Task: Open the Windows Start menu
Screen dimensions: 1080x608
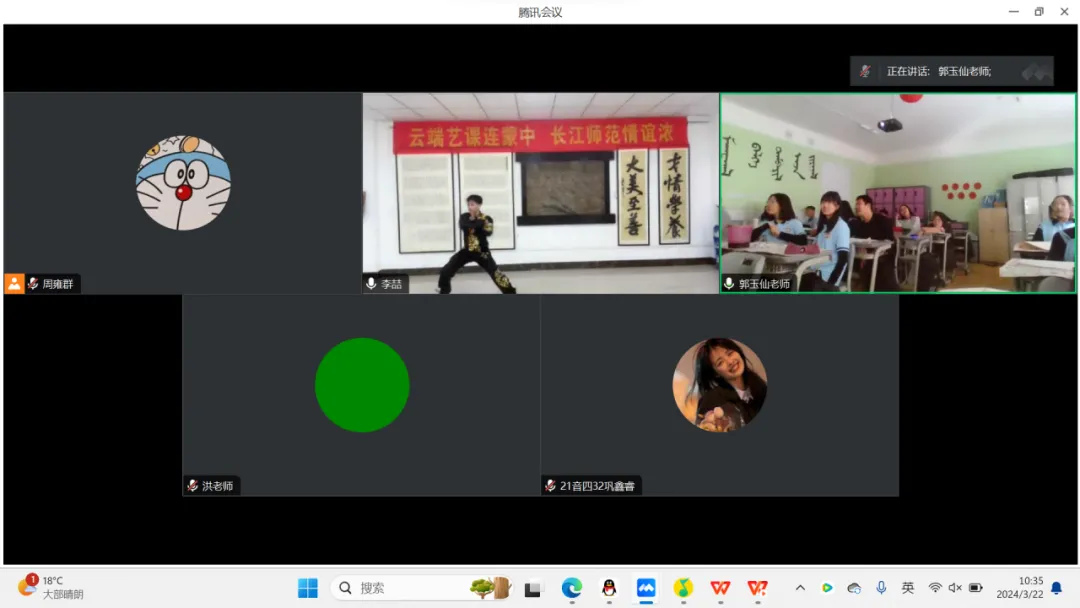Action: point(308,588)
